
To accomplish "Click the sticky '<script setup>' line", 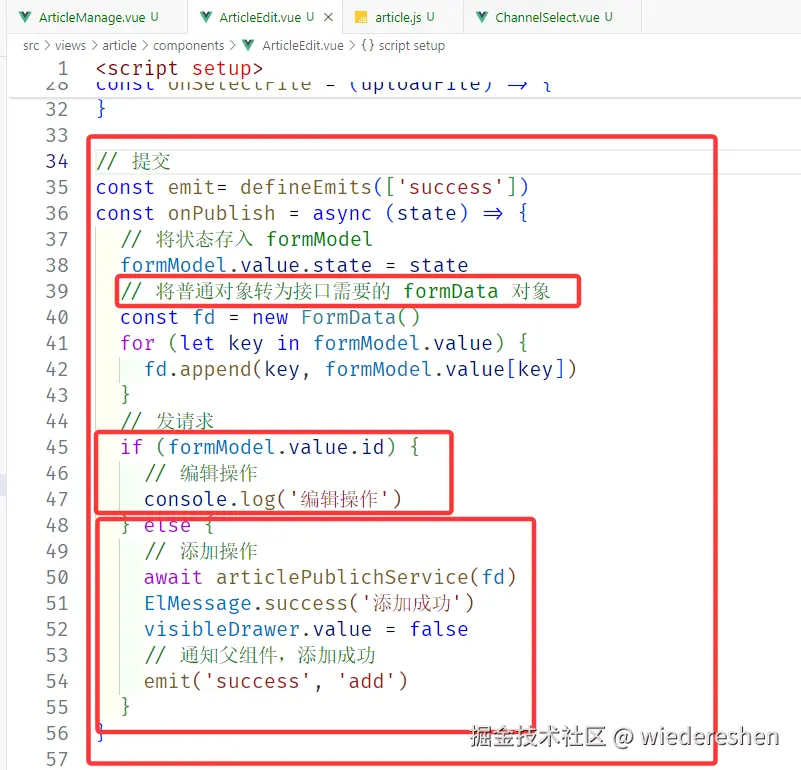I will (179, 68).
